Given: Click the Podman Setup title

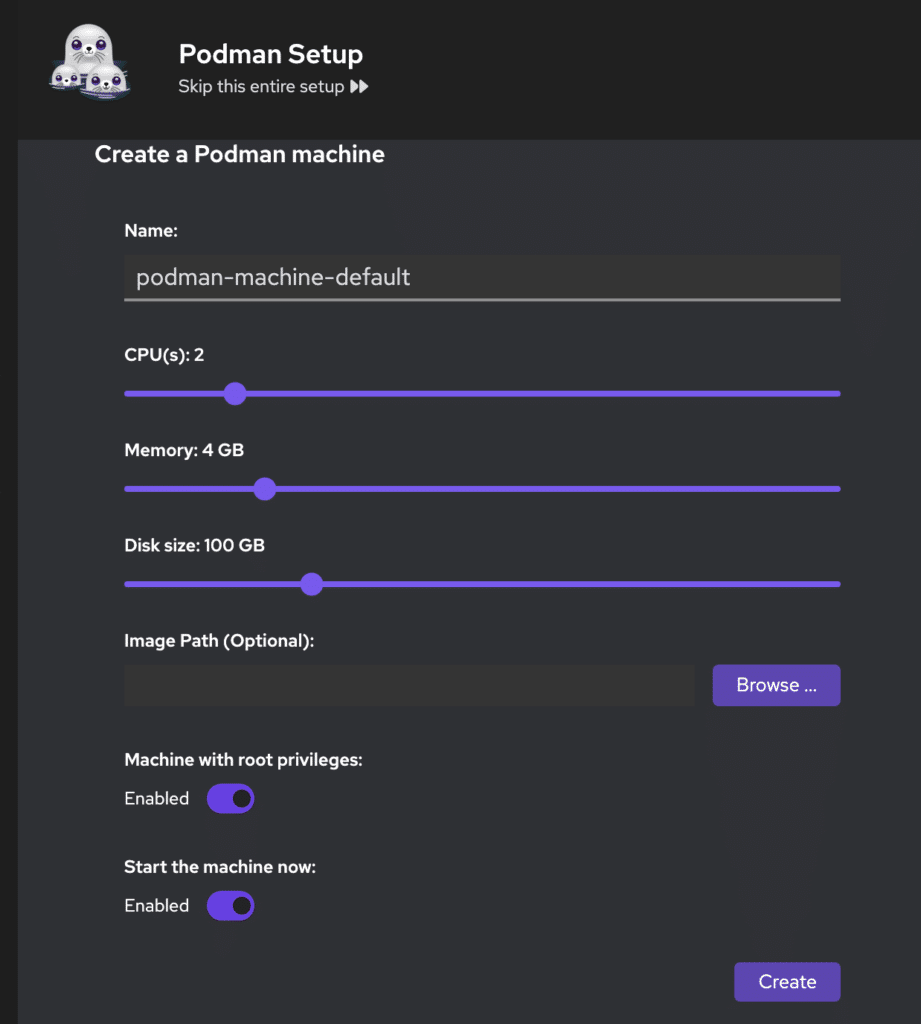Looking at the screenshot, I should pyautogui.click(x=271, y=55).
